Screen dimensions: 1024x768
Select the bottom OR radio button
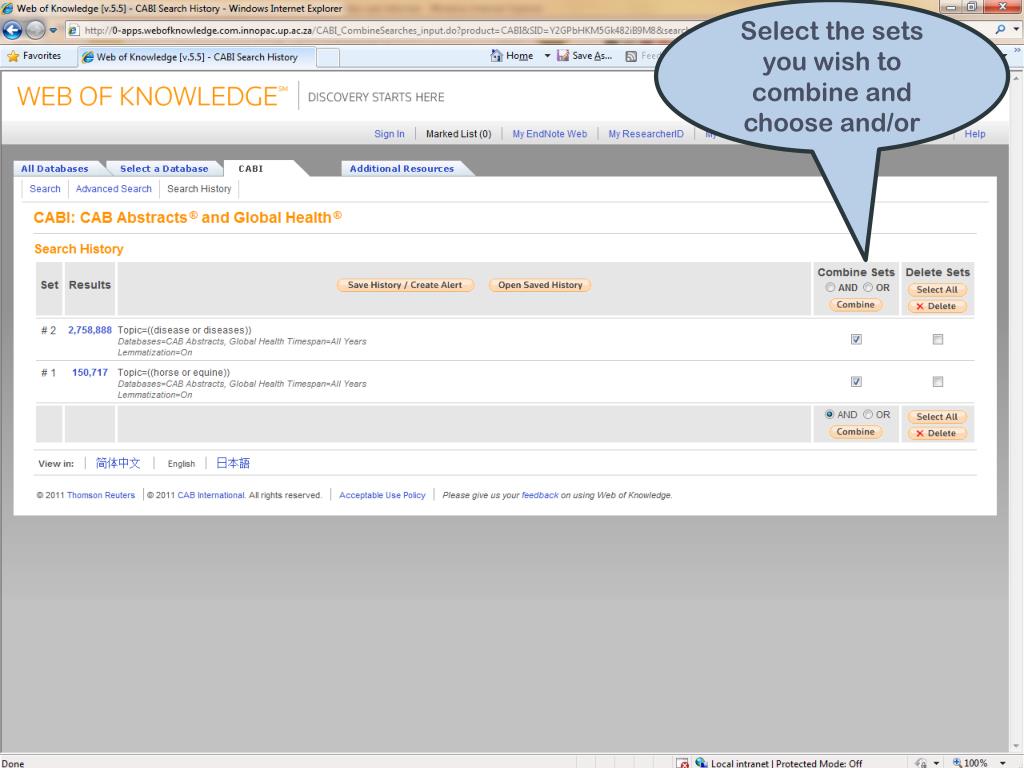(x=867, y=415)
